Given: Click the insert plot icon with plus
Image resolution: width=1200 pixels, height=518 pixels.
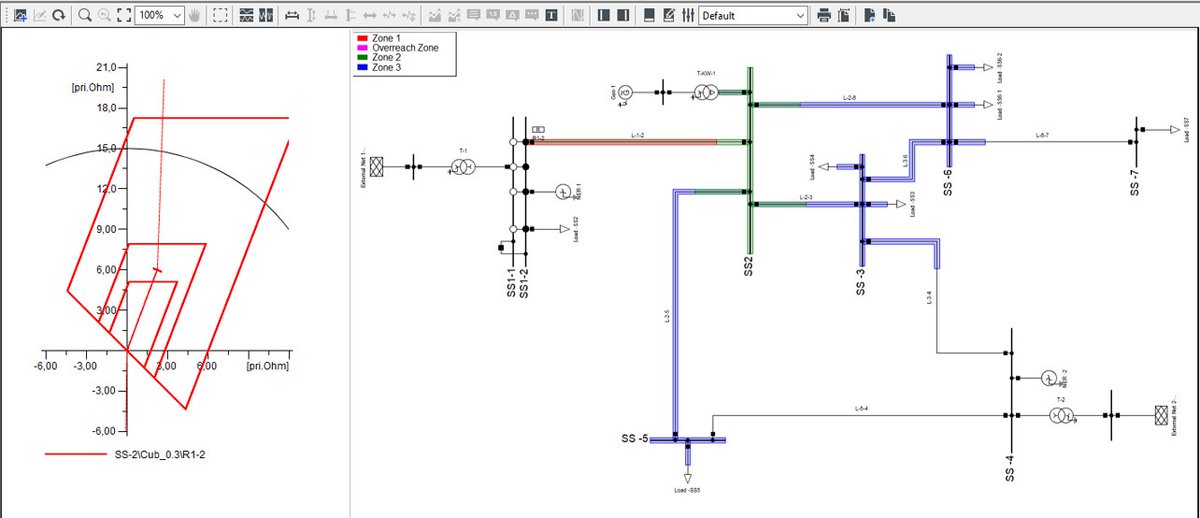Looking at the screenshot, I should (x=20, y=15).
